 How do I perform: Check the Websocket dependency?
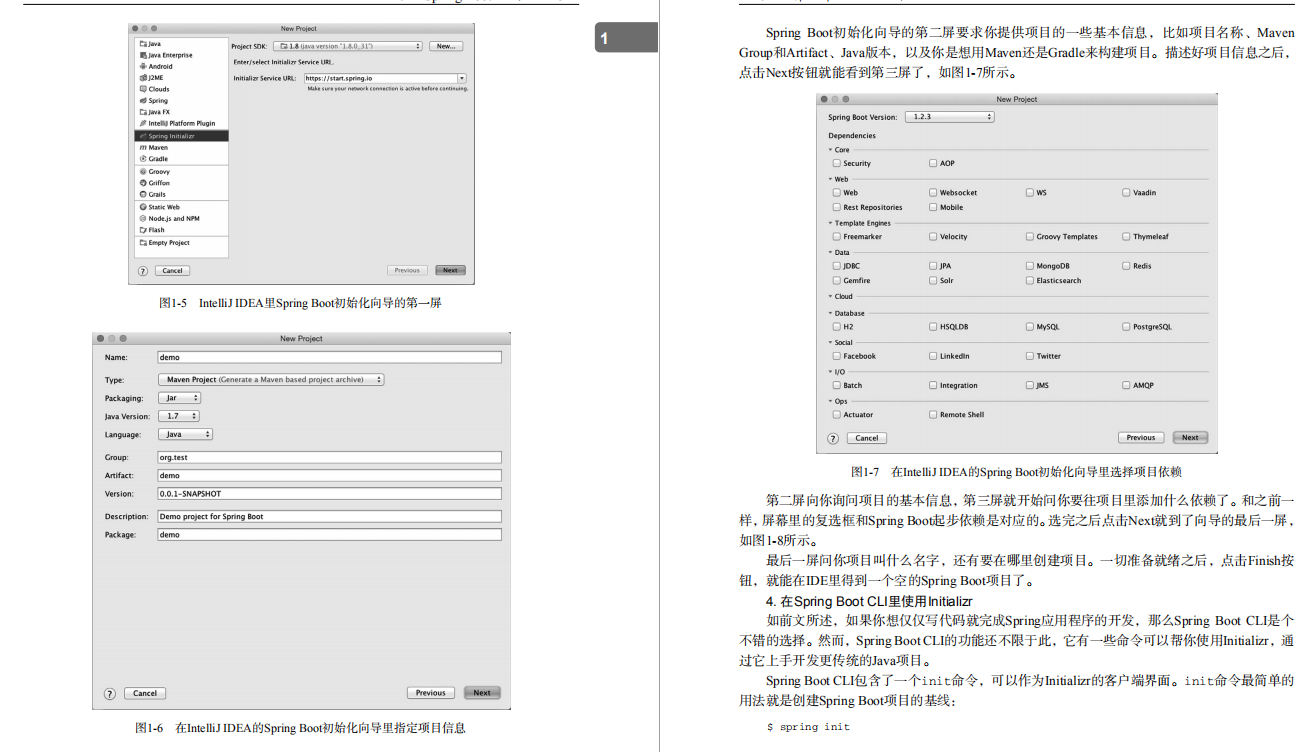click(x=933, y=192)
